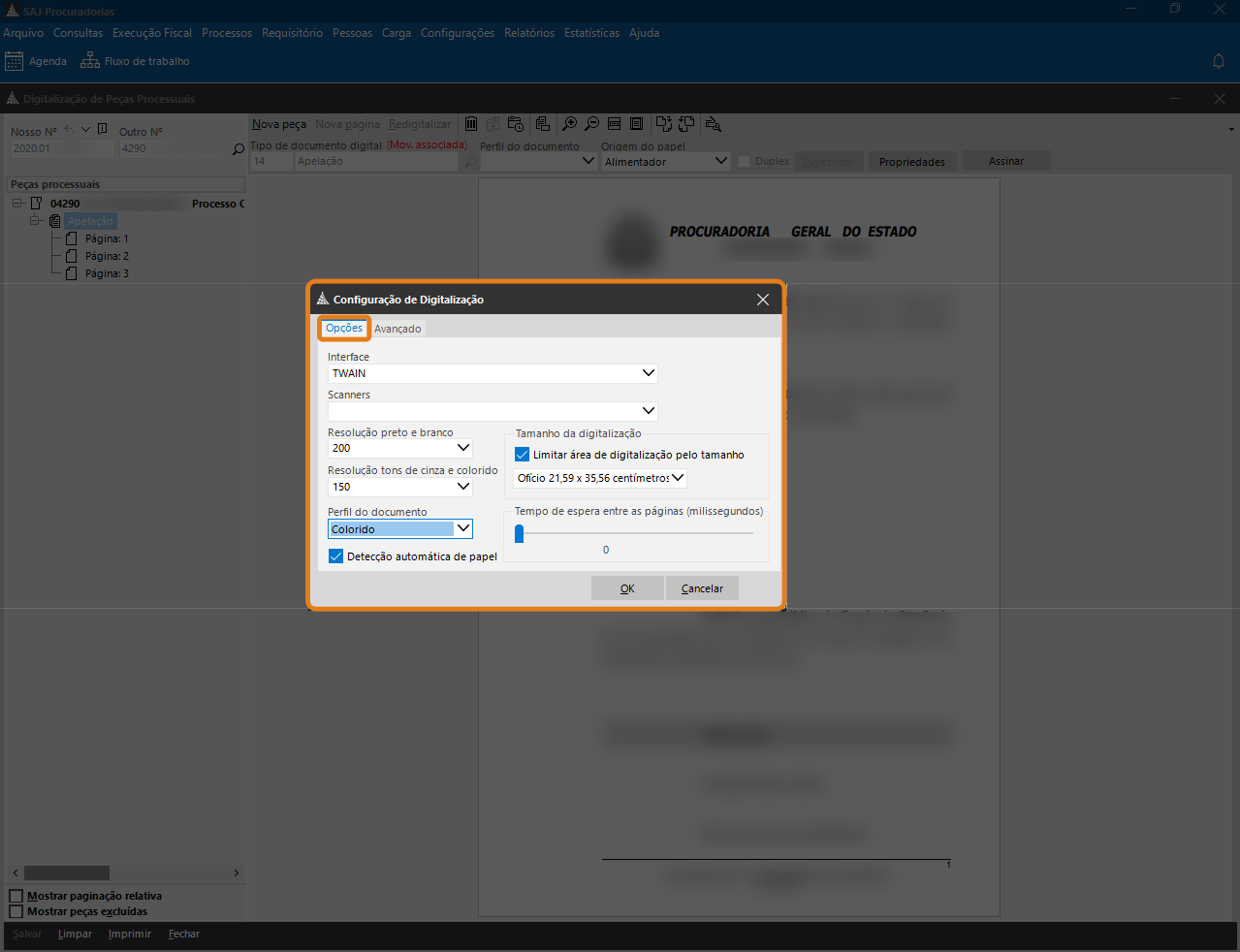Open the Relatórios menu
Viewport: 1240px width, 952px height.
[529, 33]
